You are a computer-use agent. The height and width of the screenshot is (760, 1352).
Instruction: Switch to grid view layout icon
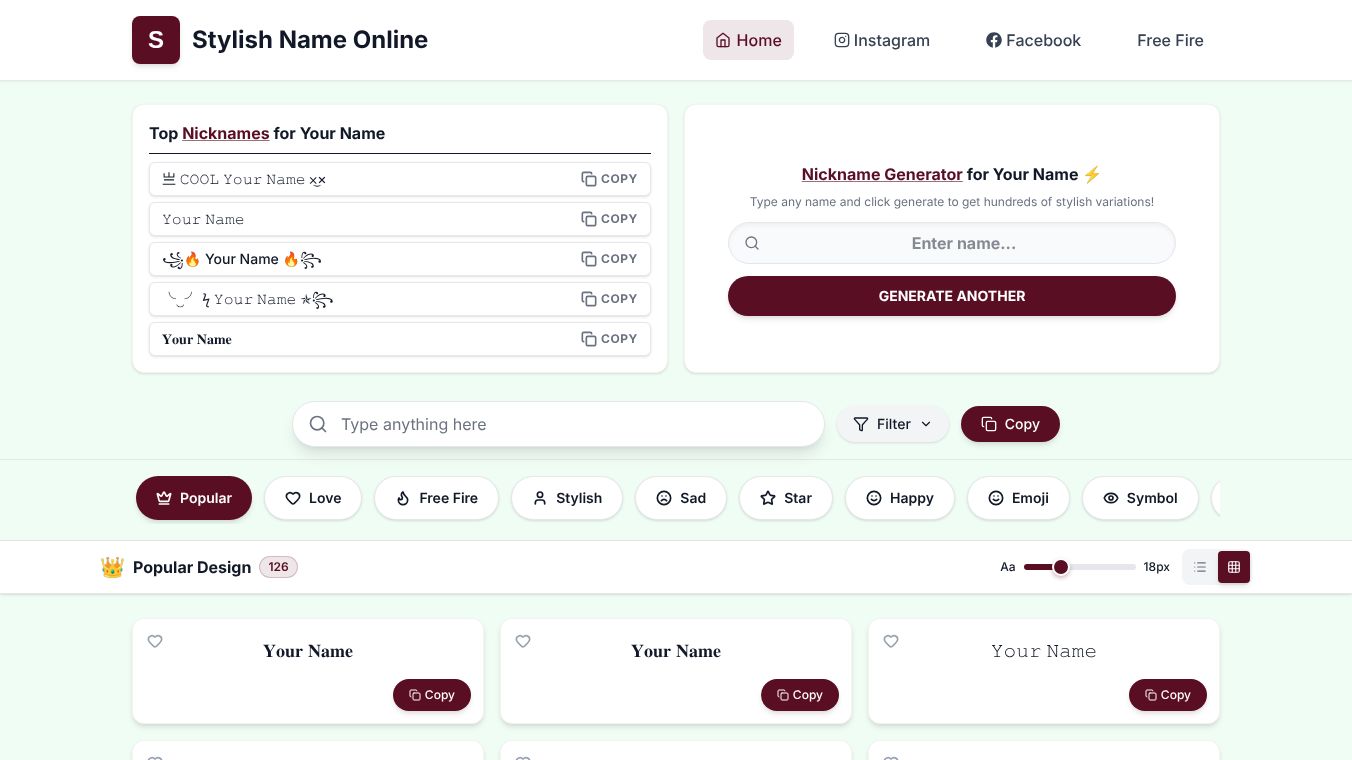(x=1234, y=567)
